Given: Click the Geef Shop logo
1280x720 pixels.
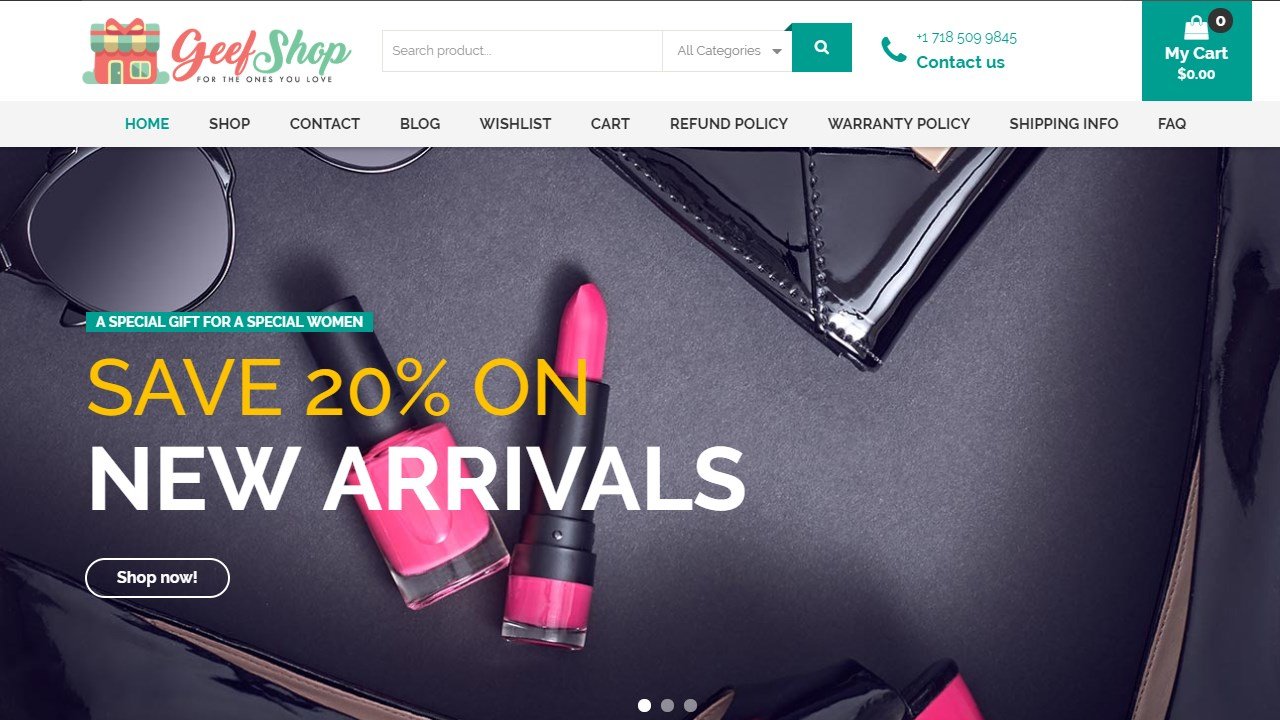Looking at the screenshot, I should click(217, 52).
